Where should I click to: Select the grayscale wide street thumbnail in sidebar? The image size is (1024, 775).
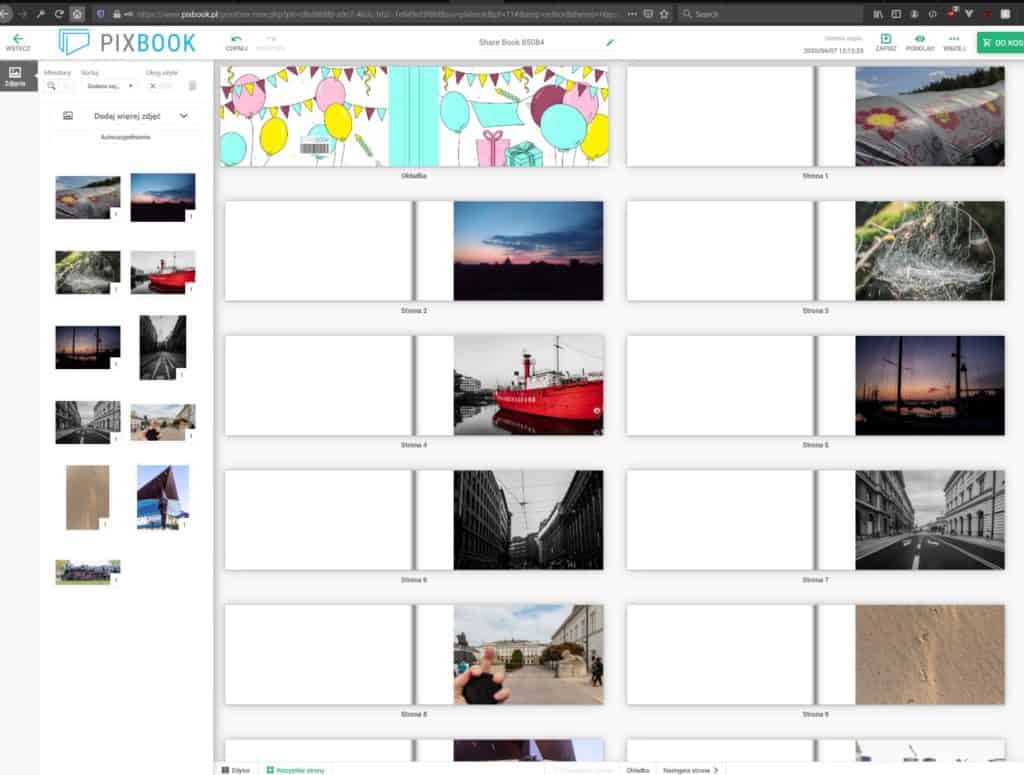[x=88, y=422]
